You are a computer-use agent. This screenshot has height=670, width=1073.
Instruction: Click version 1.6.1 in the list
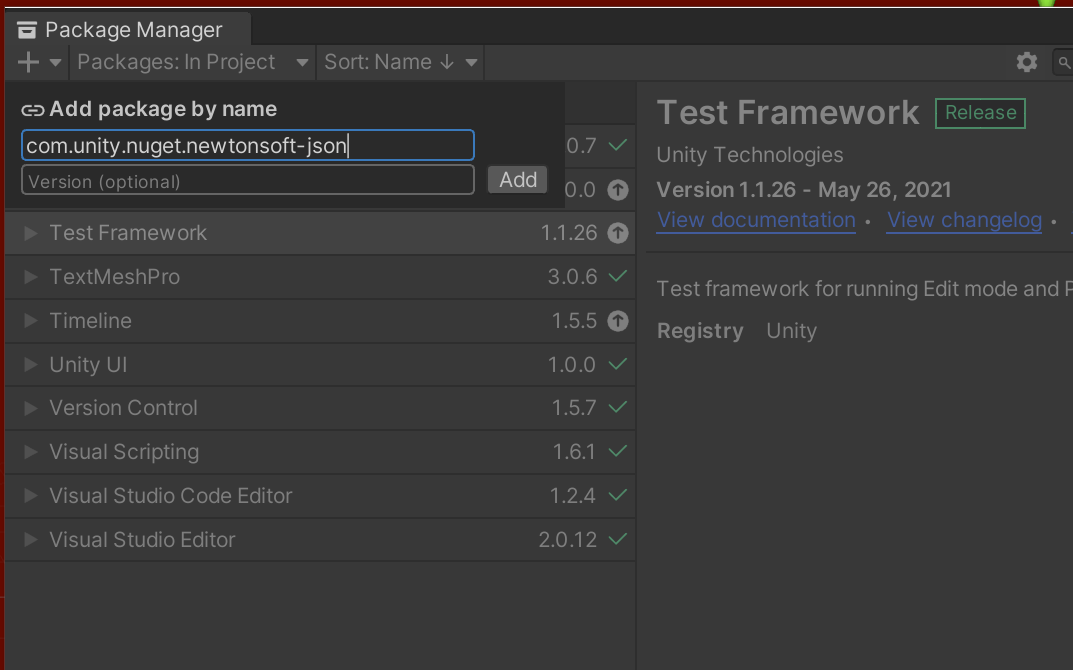574,452
